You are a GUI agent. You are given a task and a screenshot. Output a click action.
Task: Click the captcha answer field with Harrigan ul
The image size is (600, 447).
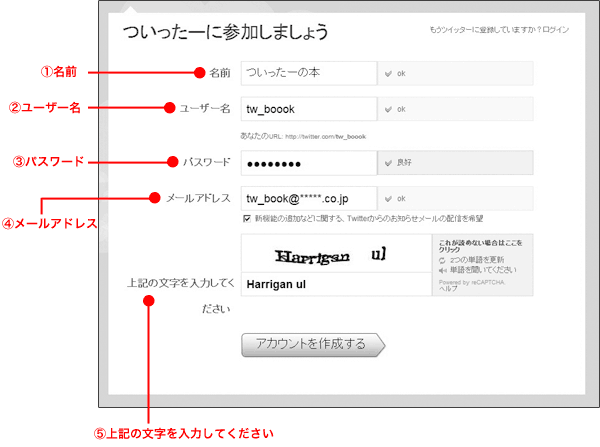(336, 284)
